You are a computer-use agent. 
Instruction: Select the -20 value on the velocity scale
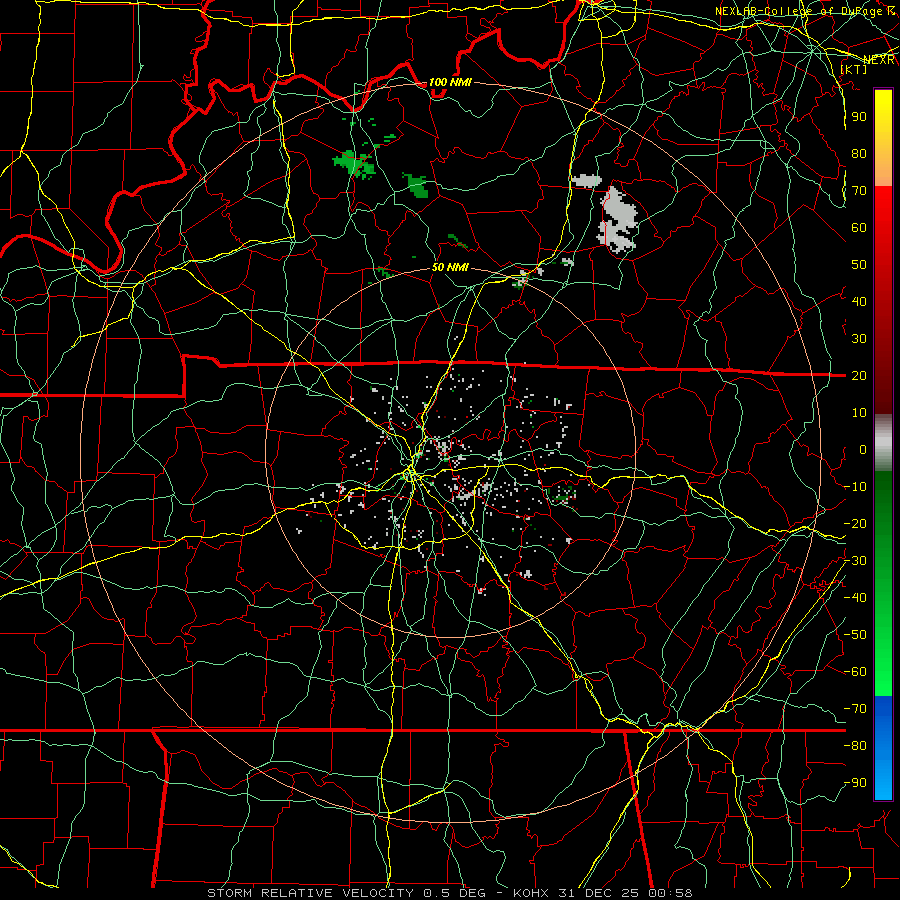click(x=855, y=523)
